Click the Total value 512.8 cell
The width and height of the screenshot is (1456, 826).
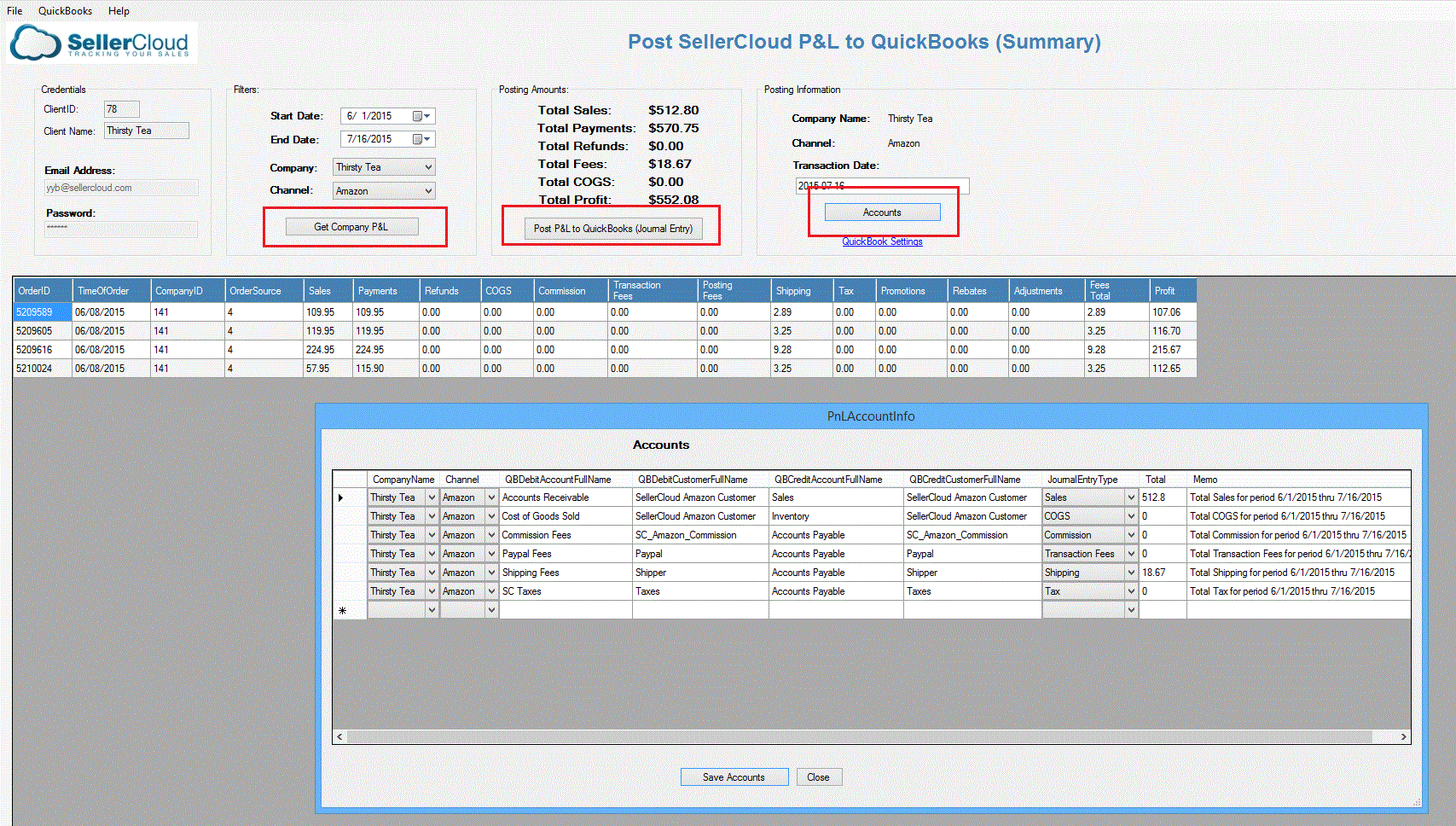pos(1163,497)
